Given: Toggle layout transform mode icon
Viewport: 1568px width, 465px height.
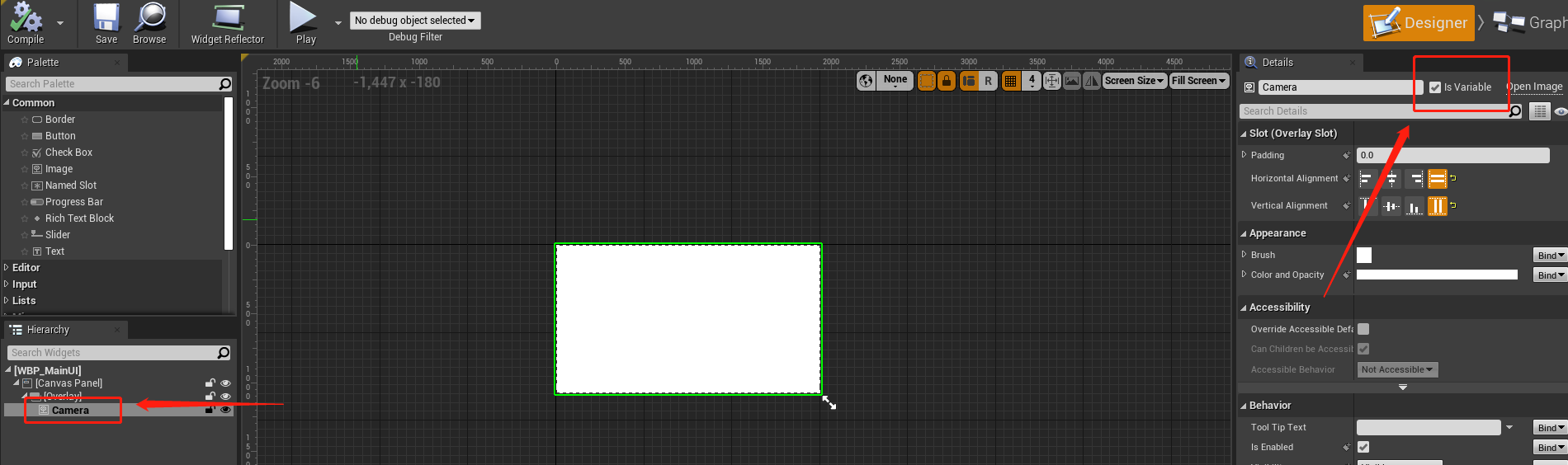Looking at the screenshot, I should (969, 81).
